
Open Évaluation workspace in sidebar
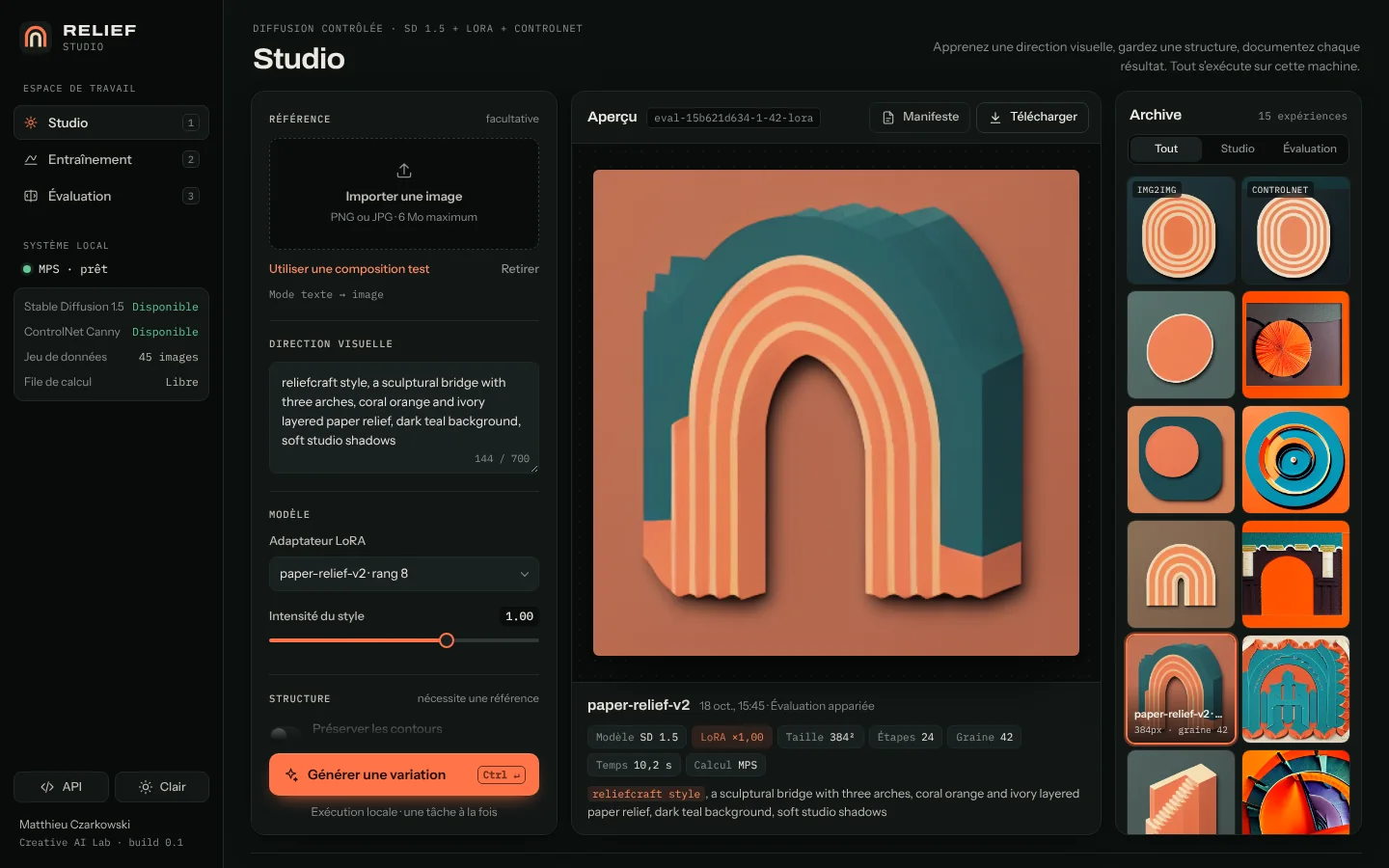pos(112,196)
